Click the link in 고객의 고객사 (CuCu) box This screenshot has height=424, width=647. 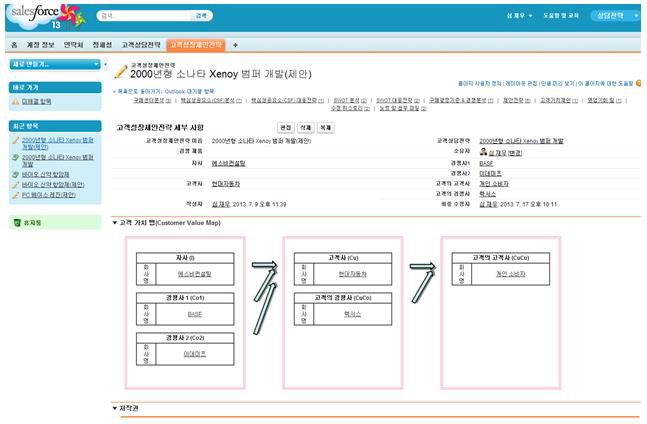510,274
